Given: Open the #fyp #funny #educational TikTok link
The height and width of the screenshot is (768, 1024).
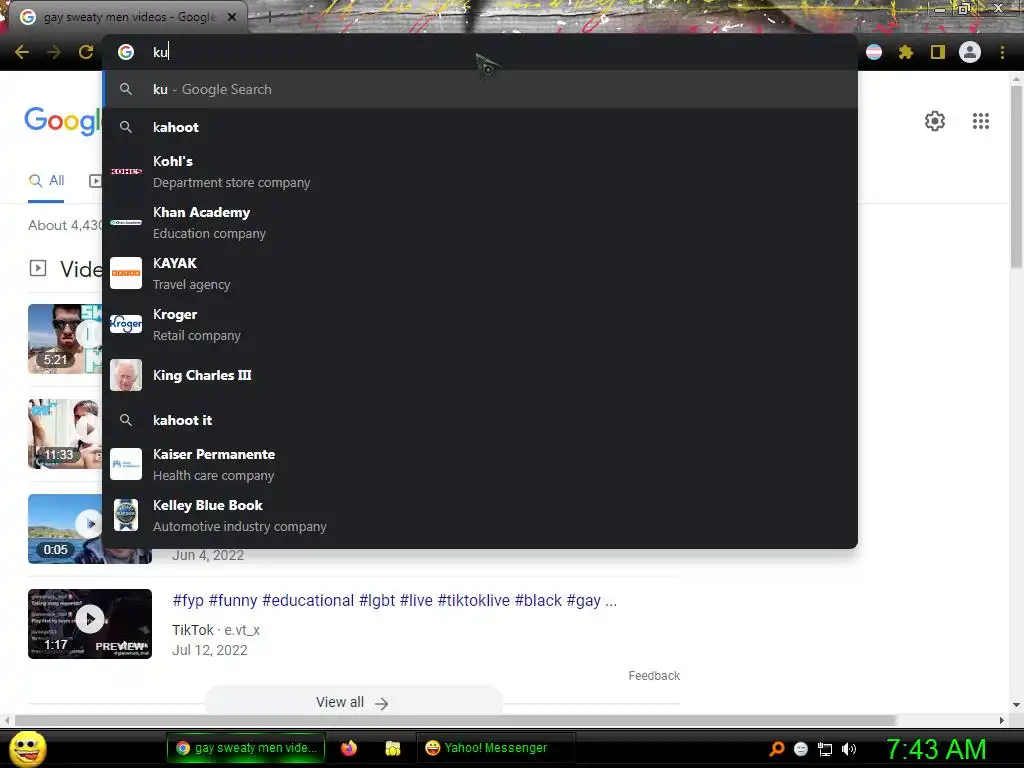Looking at the screenshot, I should 394,600.
